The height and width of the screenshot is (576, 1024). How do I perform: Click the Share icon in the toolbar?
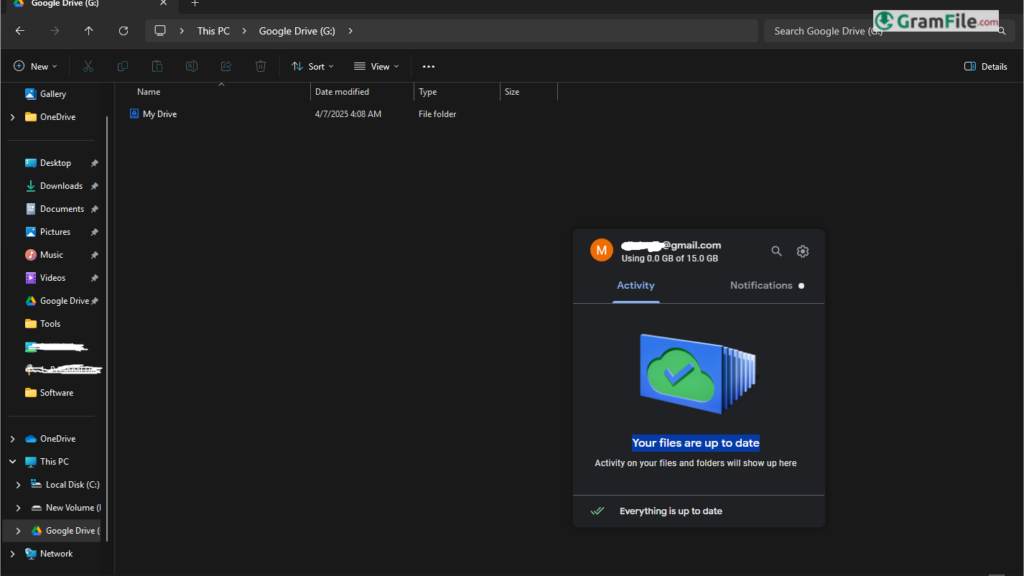point(226,66)
